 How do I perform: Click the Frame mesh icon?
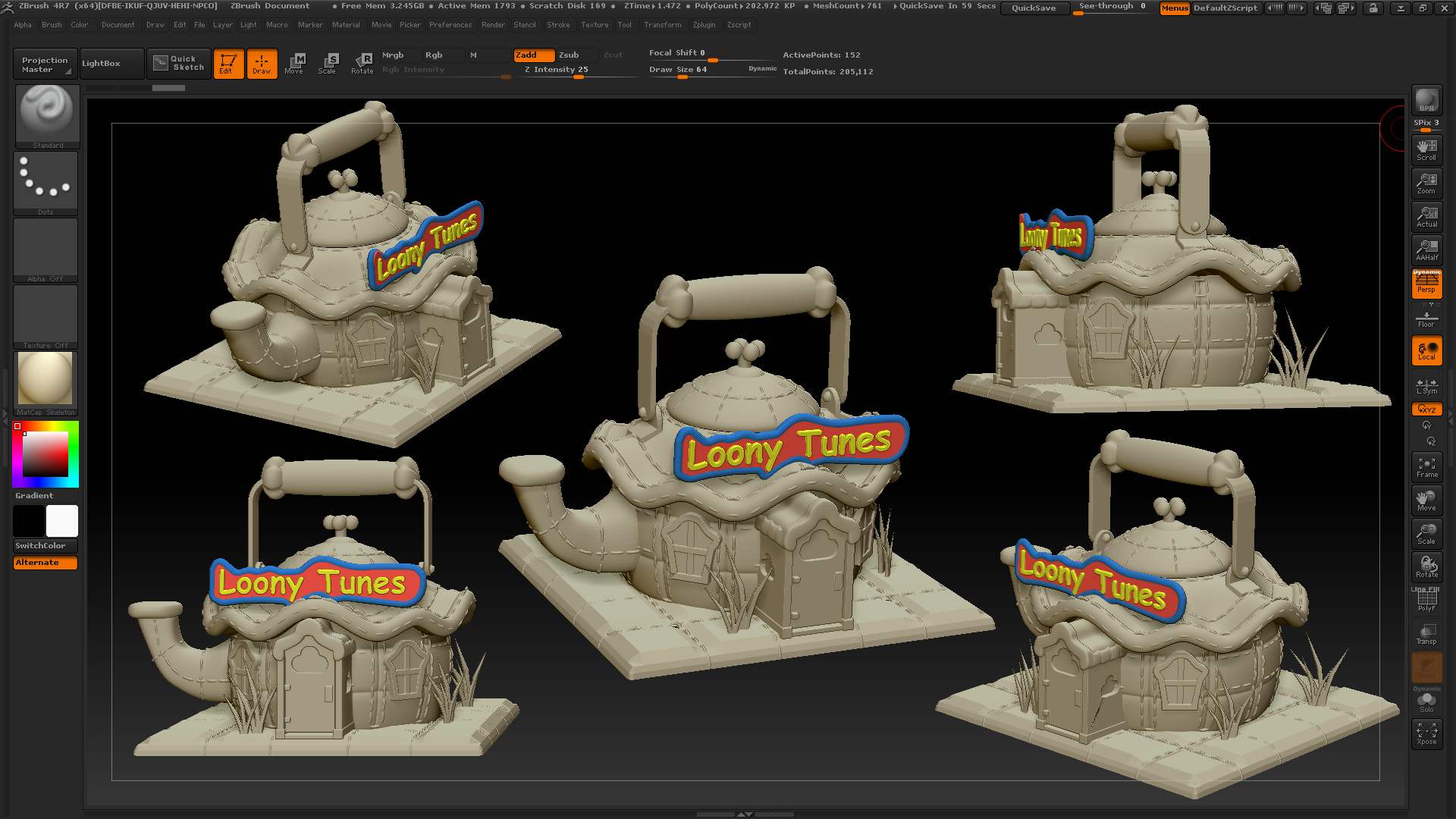pyautogui.click(x=1426, y=466)
